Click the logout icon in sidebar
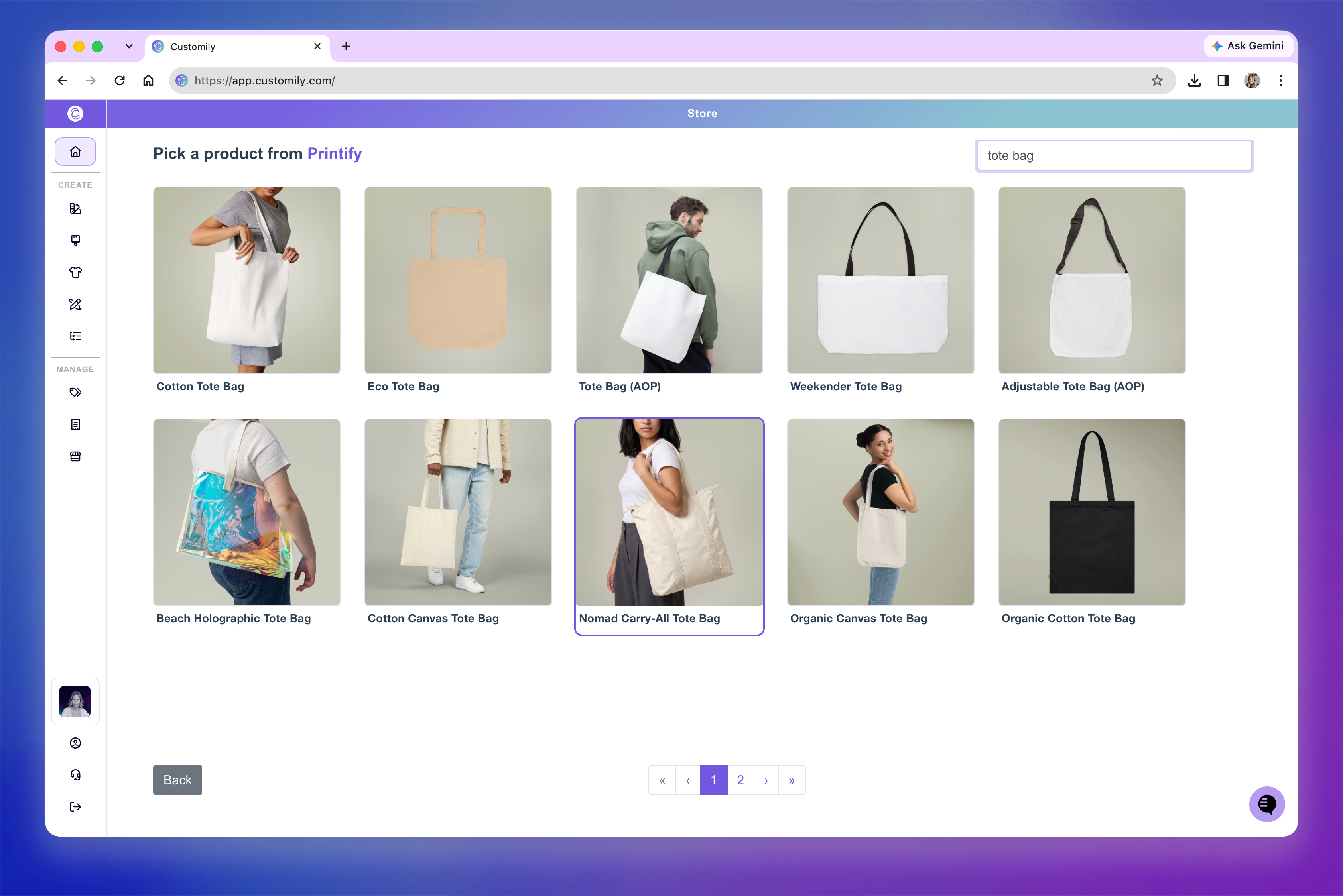 (x=75, y=807)
